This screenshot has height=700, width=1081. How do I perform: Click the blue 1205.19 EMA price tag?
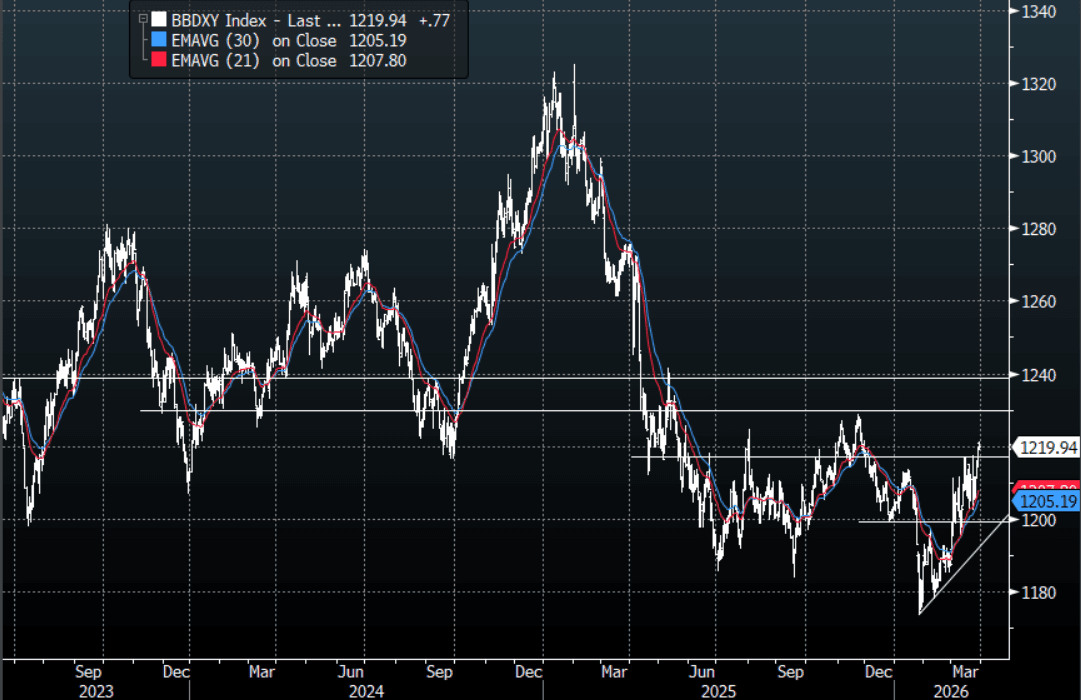click(1046, 501)
